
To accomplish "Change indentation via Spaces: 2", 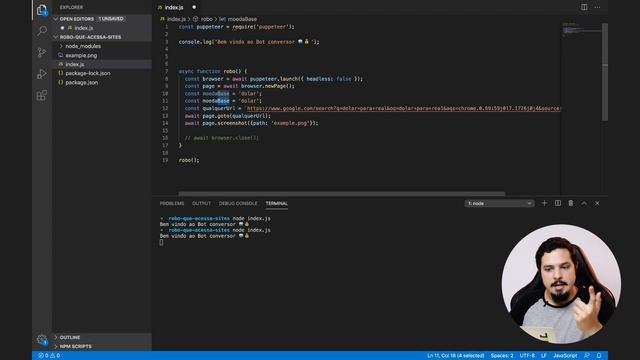I will [x=502, y=356].
